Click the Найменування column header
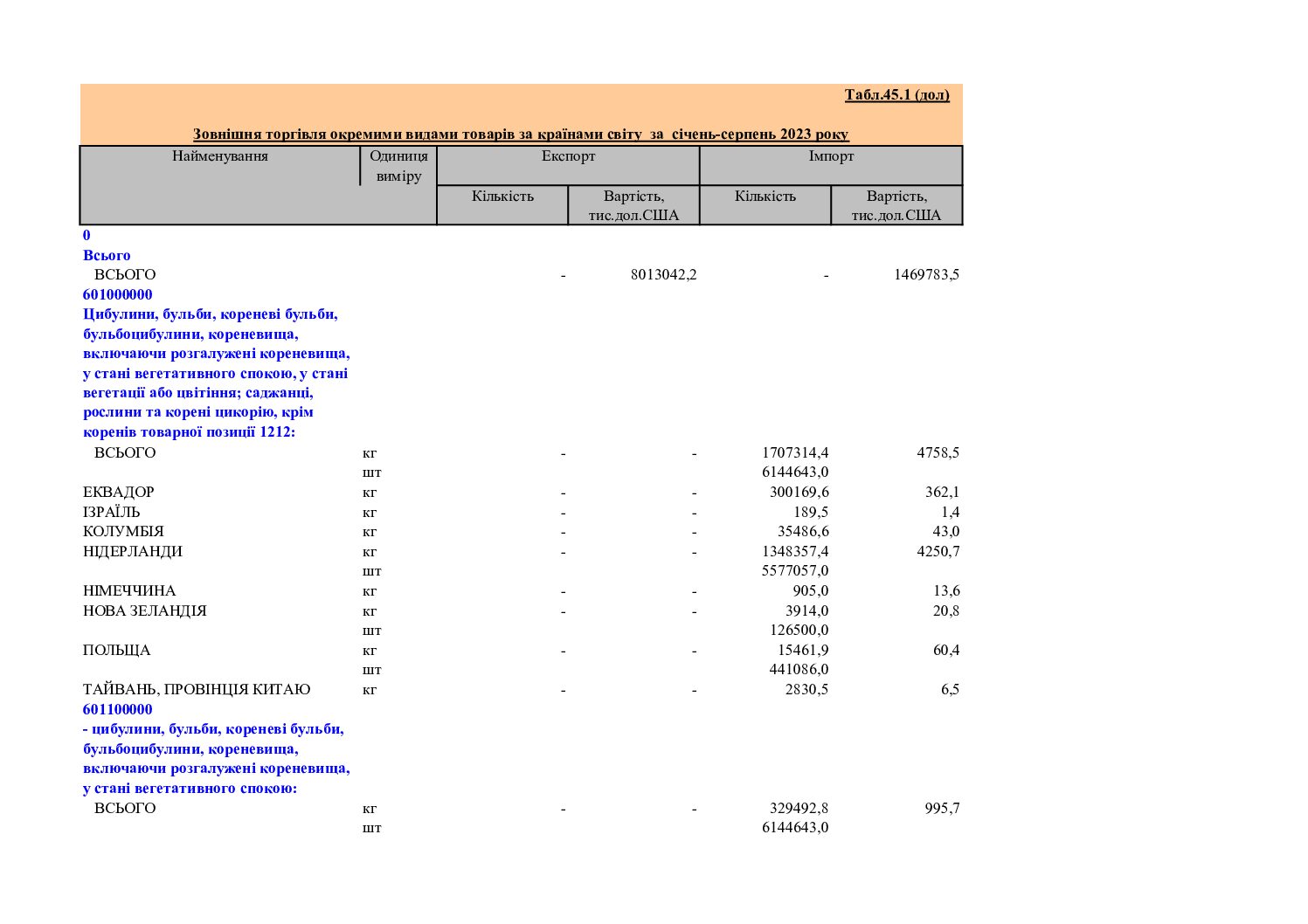Screen dimensions: 1308x924 point(220,156)
